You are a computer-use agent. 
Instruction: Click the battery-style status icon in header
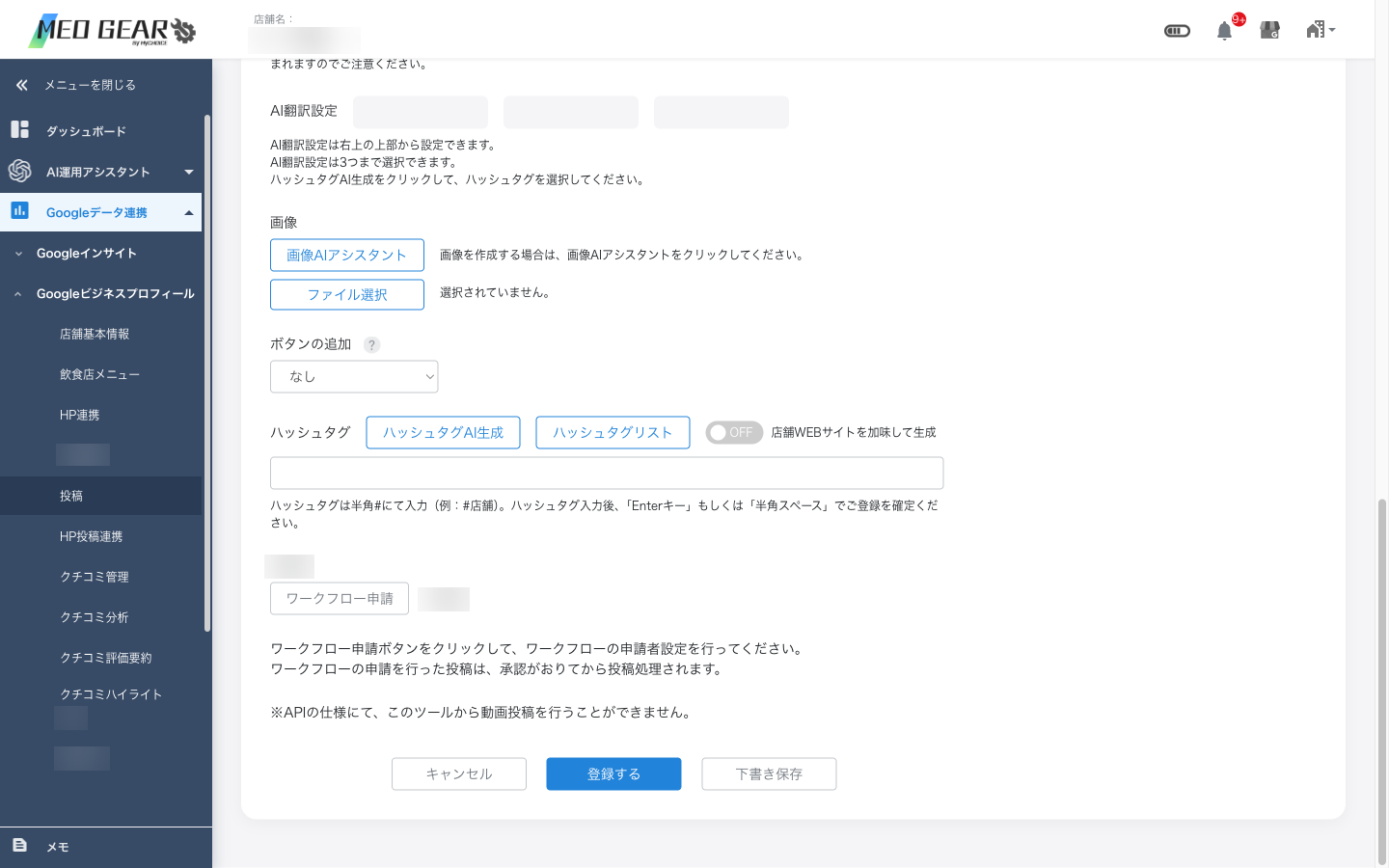pos(1177,31)
